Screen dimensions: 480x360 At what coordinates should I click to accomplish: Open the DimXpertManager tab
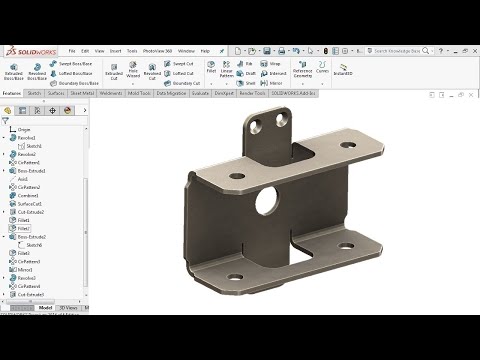(52, 110)
